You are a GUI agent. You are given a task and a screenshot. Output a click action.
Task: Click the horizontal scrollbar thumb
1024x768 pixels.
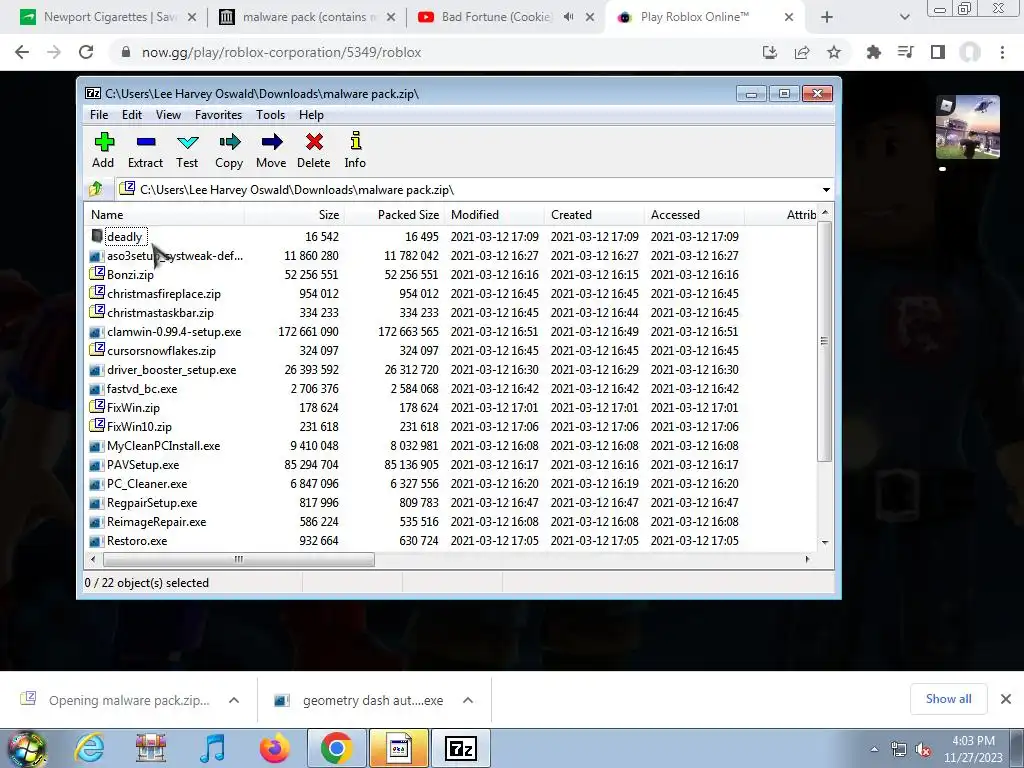click(238, 559)
